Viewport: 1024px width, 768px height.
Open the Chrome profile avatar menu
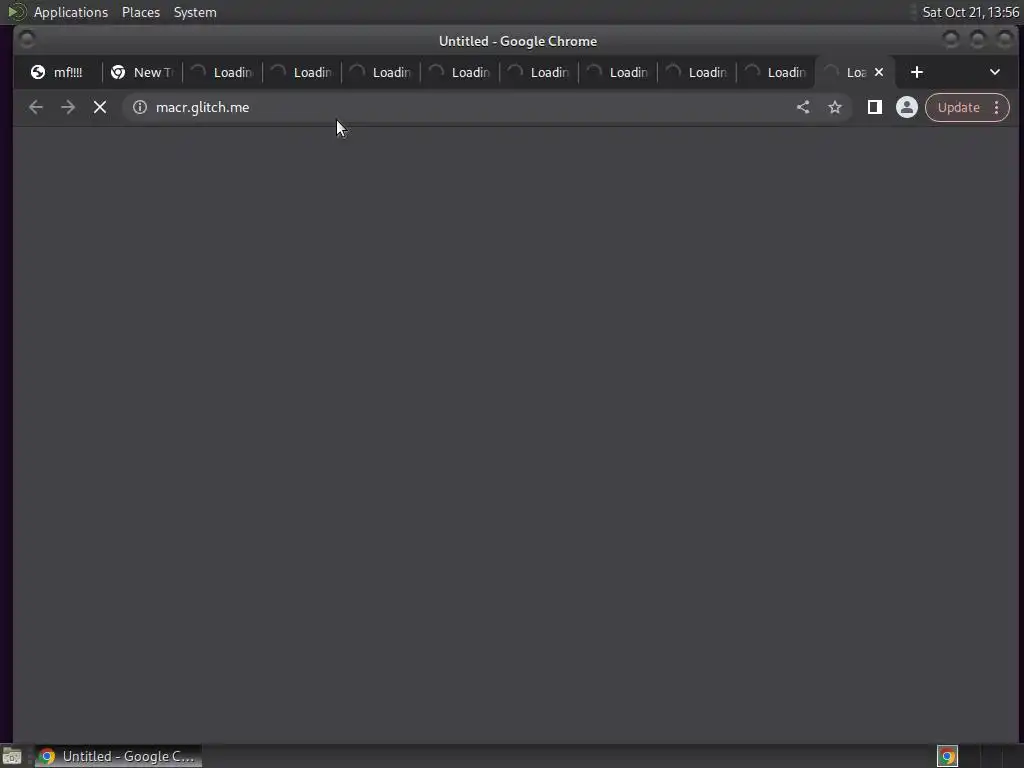pos(906,107)
